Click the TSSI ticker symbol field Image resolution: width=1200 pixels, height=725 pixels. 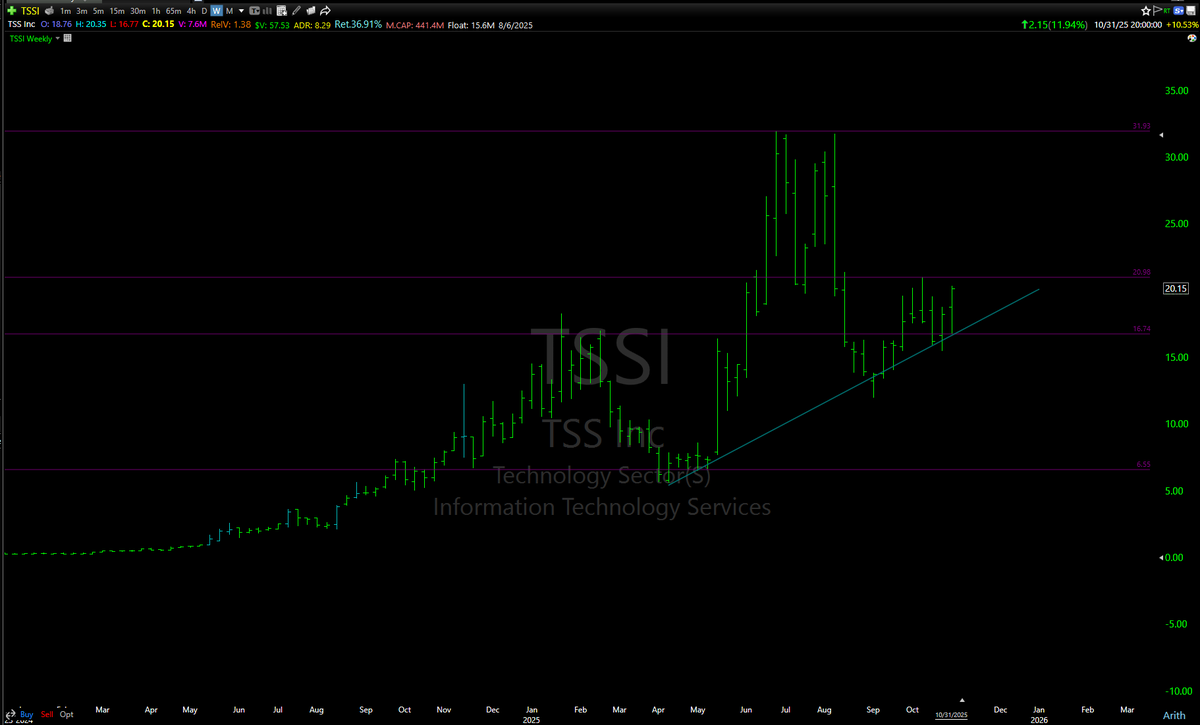30,11
